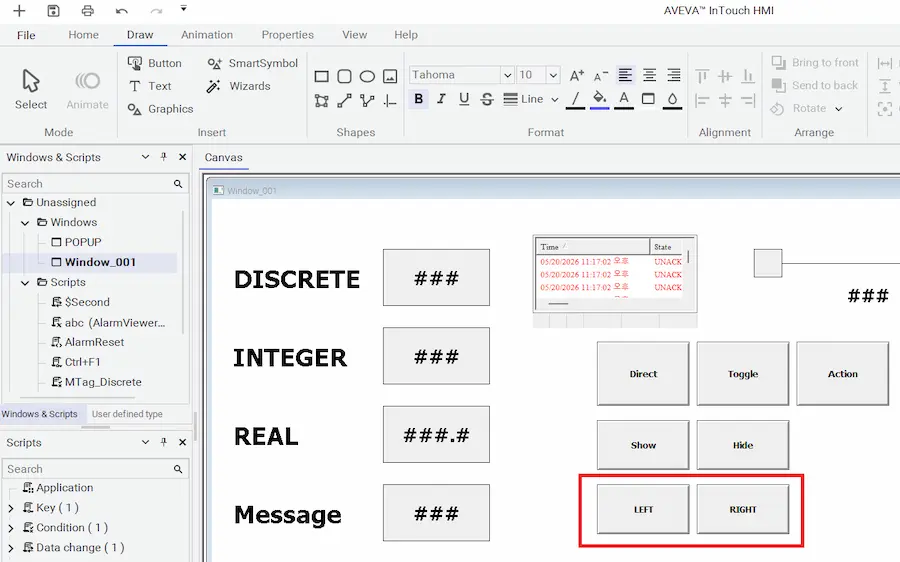
Task: Open the Windows & Scripts panel options chevron
Action: (x=145, y=157)
